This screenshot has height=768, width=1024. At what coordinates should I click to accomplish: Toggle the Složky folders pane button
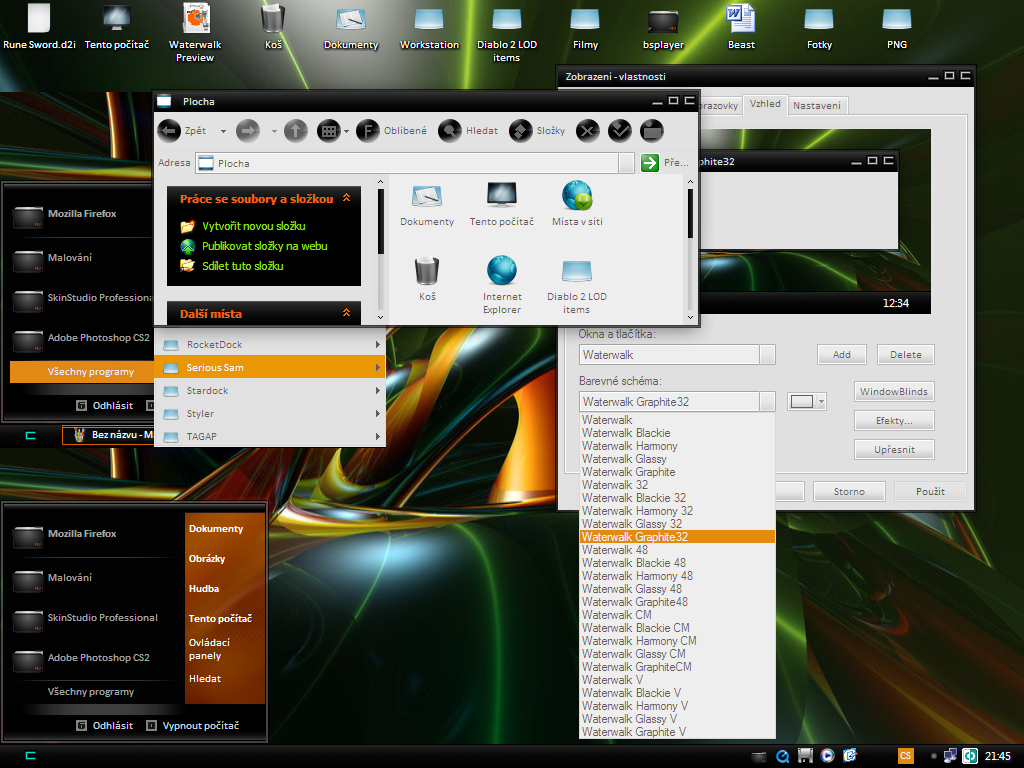coord(537,131)
